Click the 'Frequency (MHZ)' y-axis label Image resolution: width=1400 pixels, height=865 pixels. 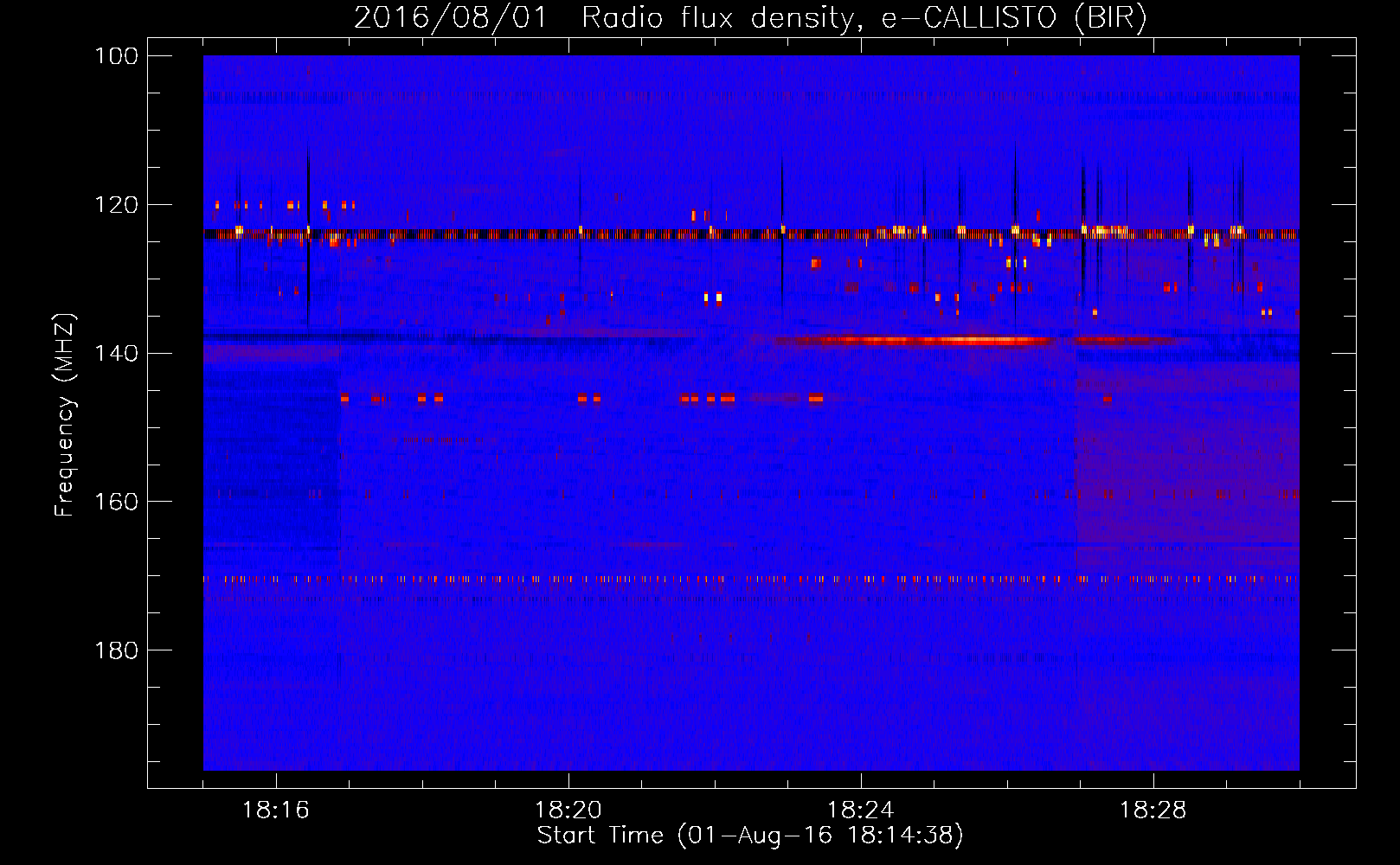(x=65, y=414)
